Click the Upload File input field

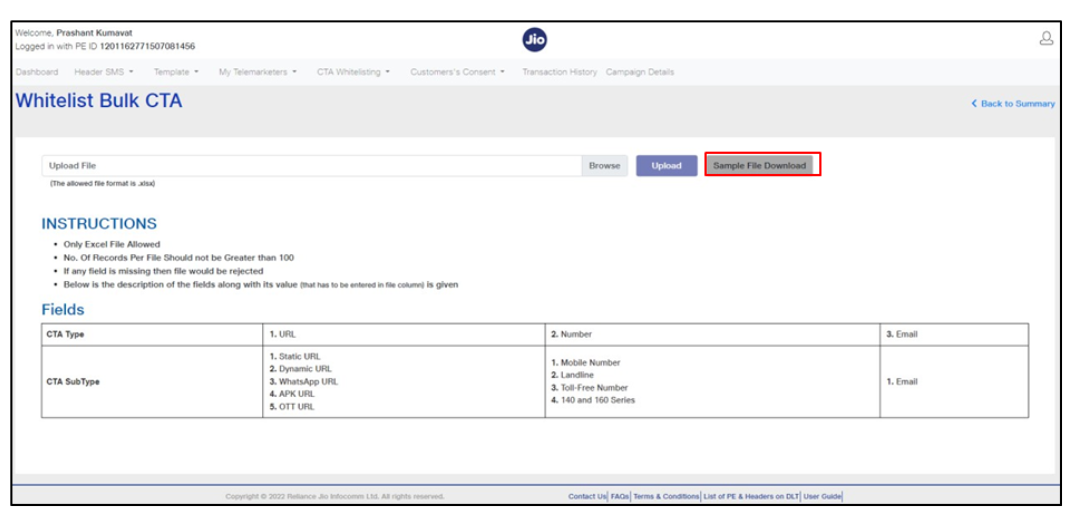(312, 166)
